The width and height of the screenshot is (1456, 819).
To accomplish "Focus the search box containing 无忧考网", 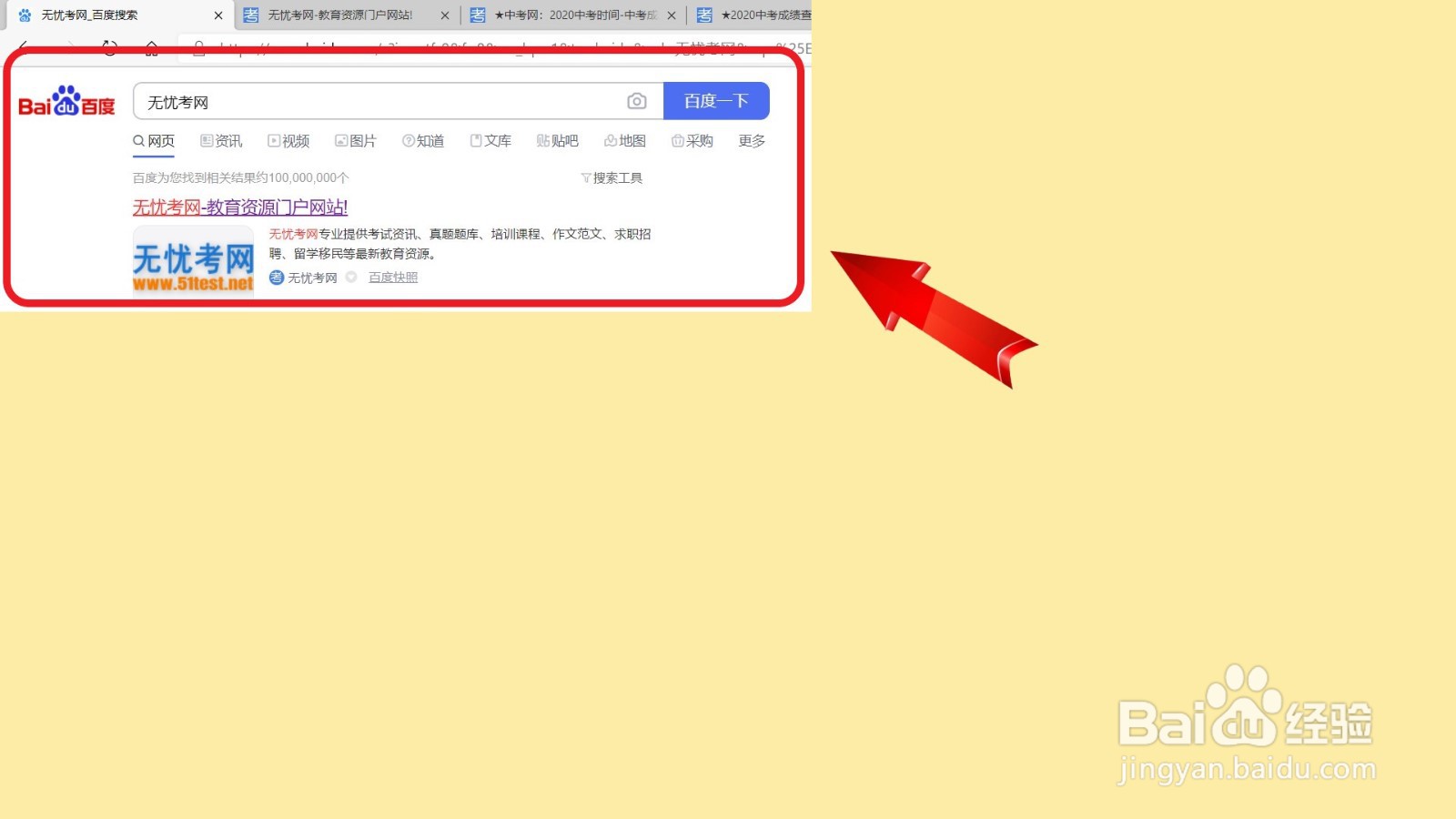I will point(399,101).
